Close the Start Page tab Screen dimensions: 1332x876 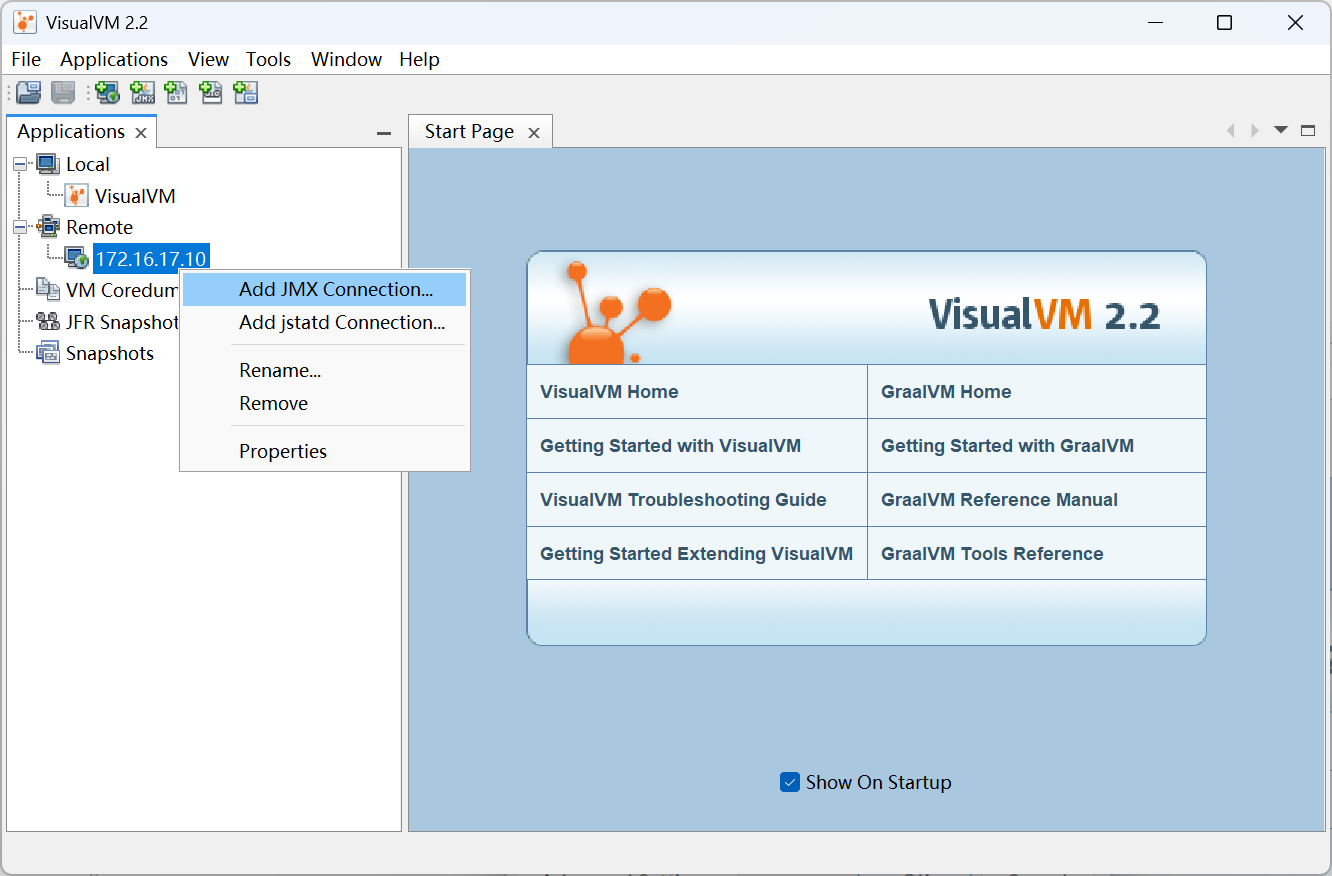pyautogui.click(x=534, y=133)
